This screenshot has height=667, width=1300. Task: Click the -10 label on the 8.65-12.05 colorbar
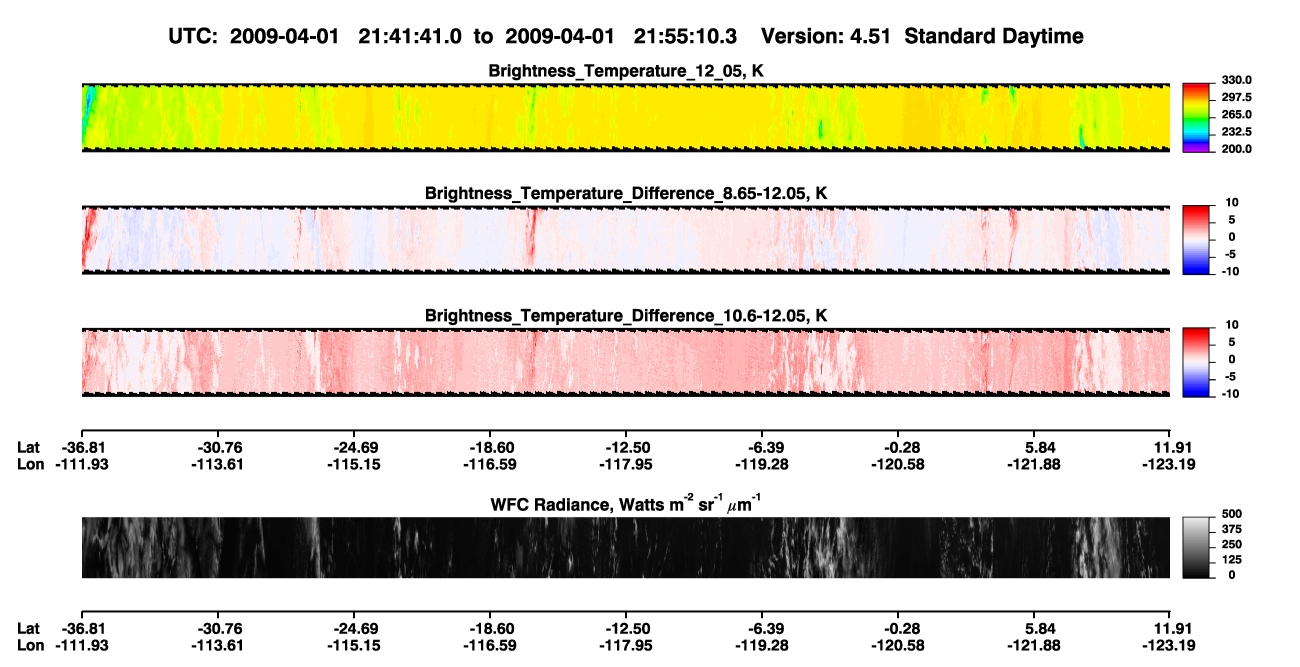(x=1230, y=272)
